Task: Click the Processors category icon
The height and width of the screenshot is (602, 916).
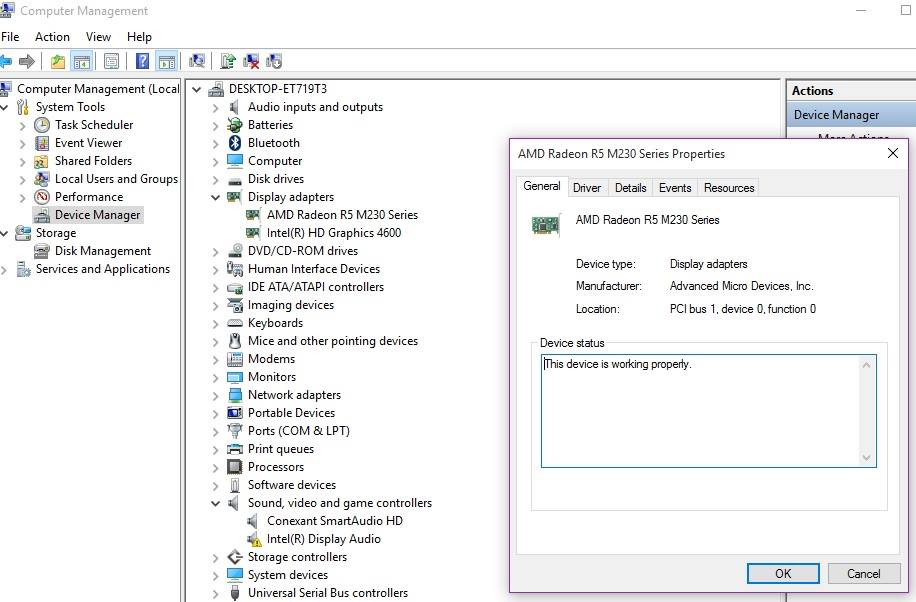Action: [x=235, y=467]
